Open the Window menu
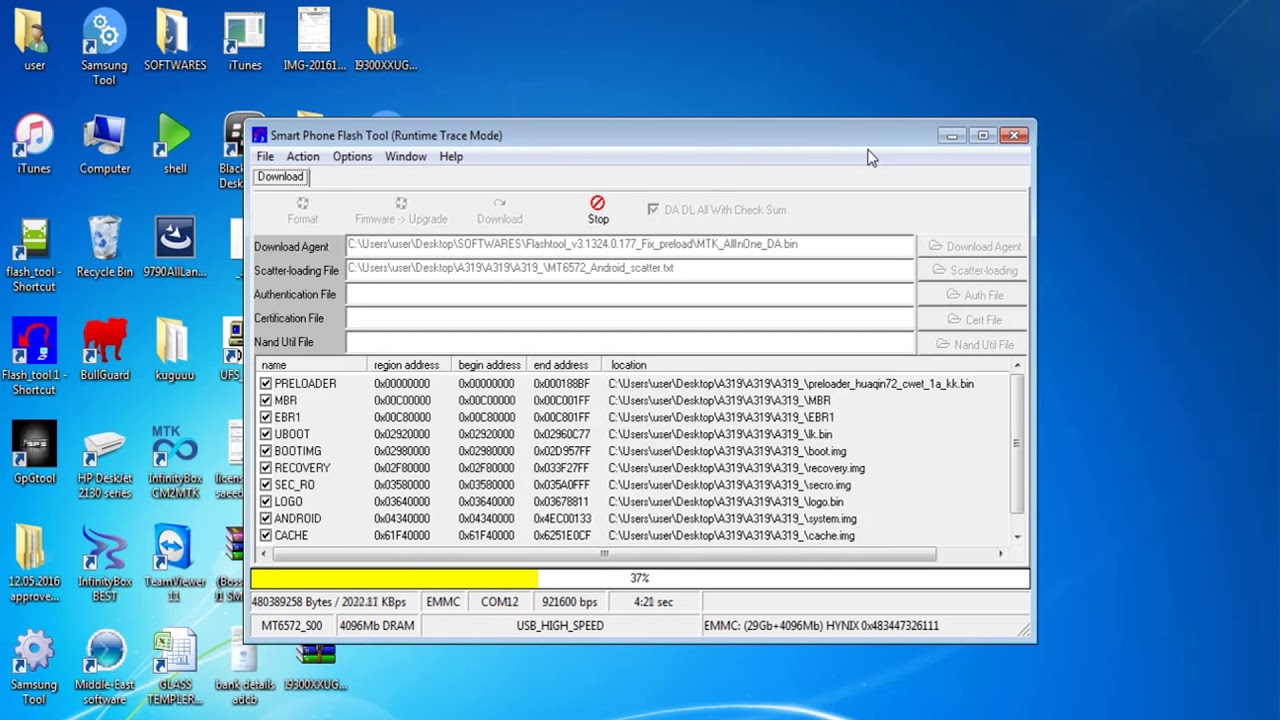Screen dimensions: 1280x720 click(406, 157)
